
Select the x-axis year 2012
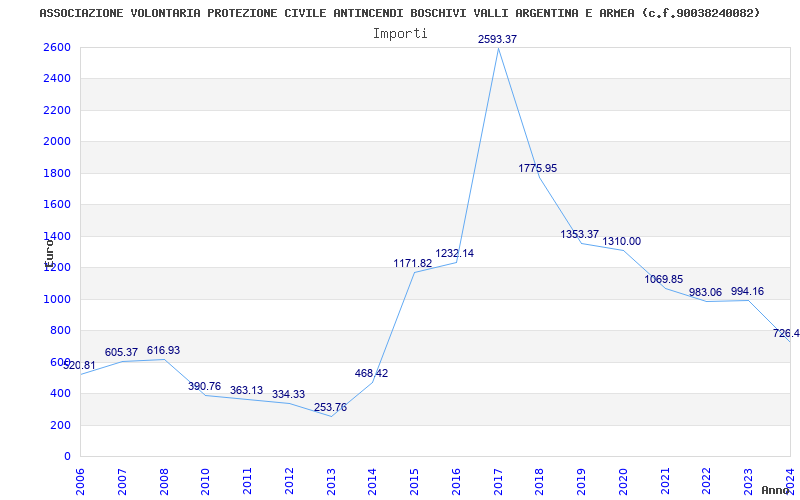289,481
